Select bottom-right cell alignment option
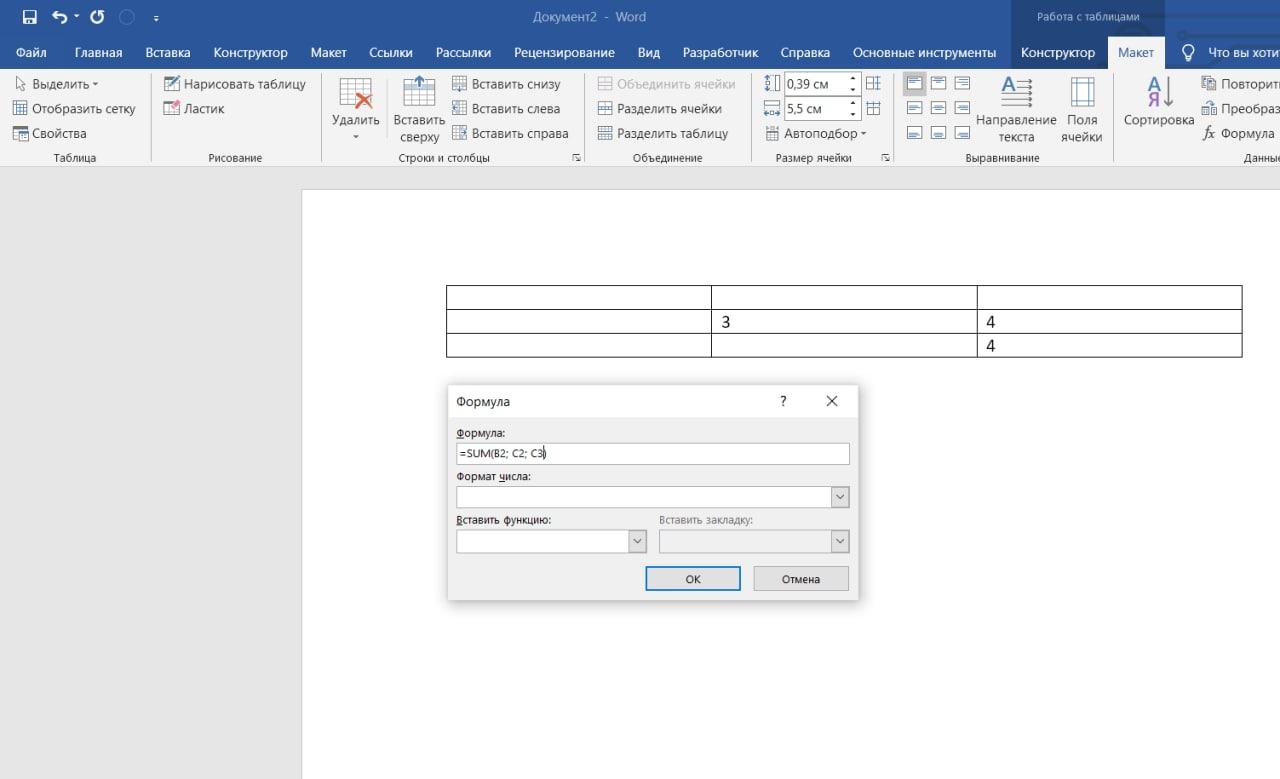The height and width of the screenshot is (779, 1280). point(962,132)
